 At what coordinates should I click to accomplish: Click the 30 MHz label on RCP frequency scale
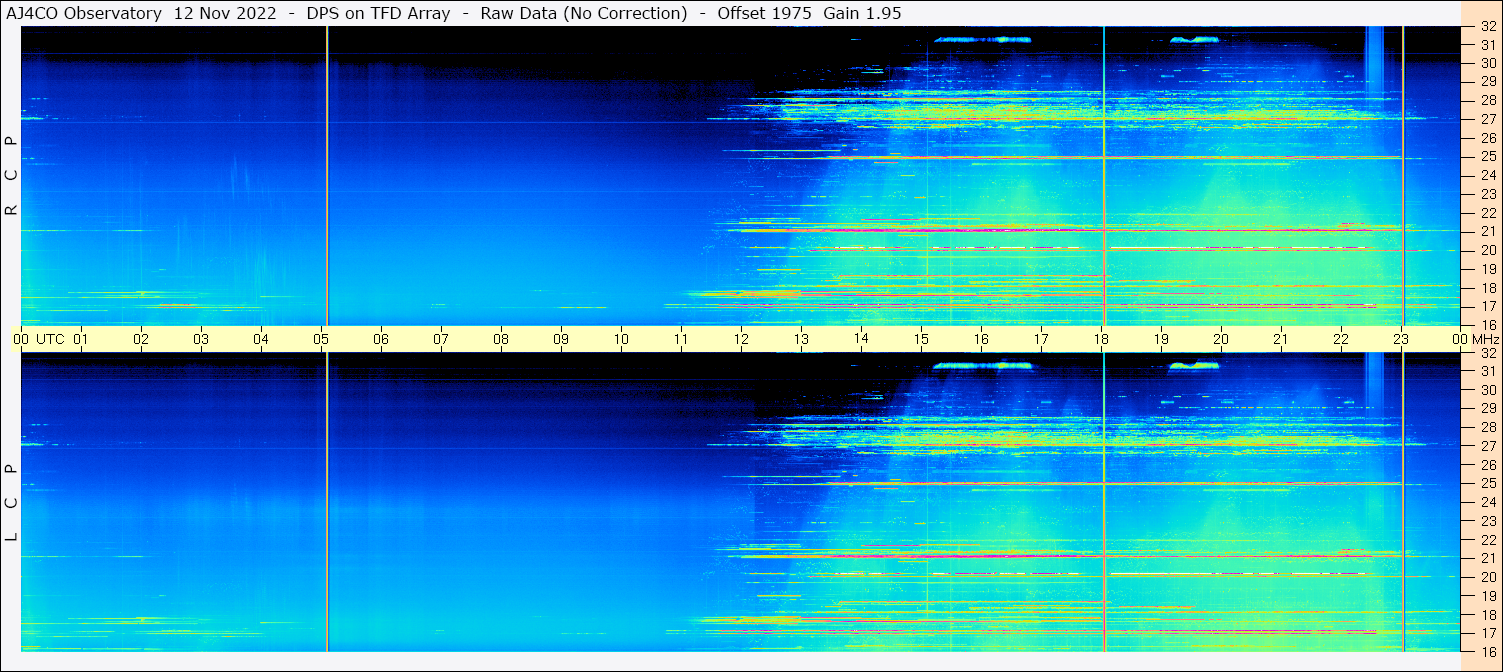(1488, 63)
